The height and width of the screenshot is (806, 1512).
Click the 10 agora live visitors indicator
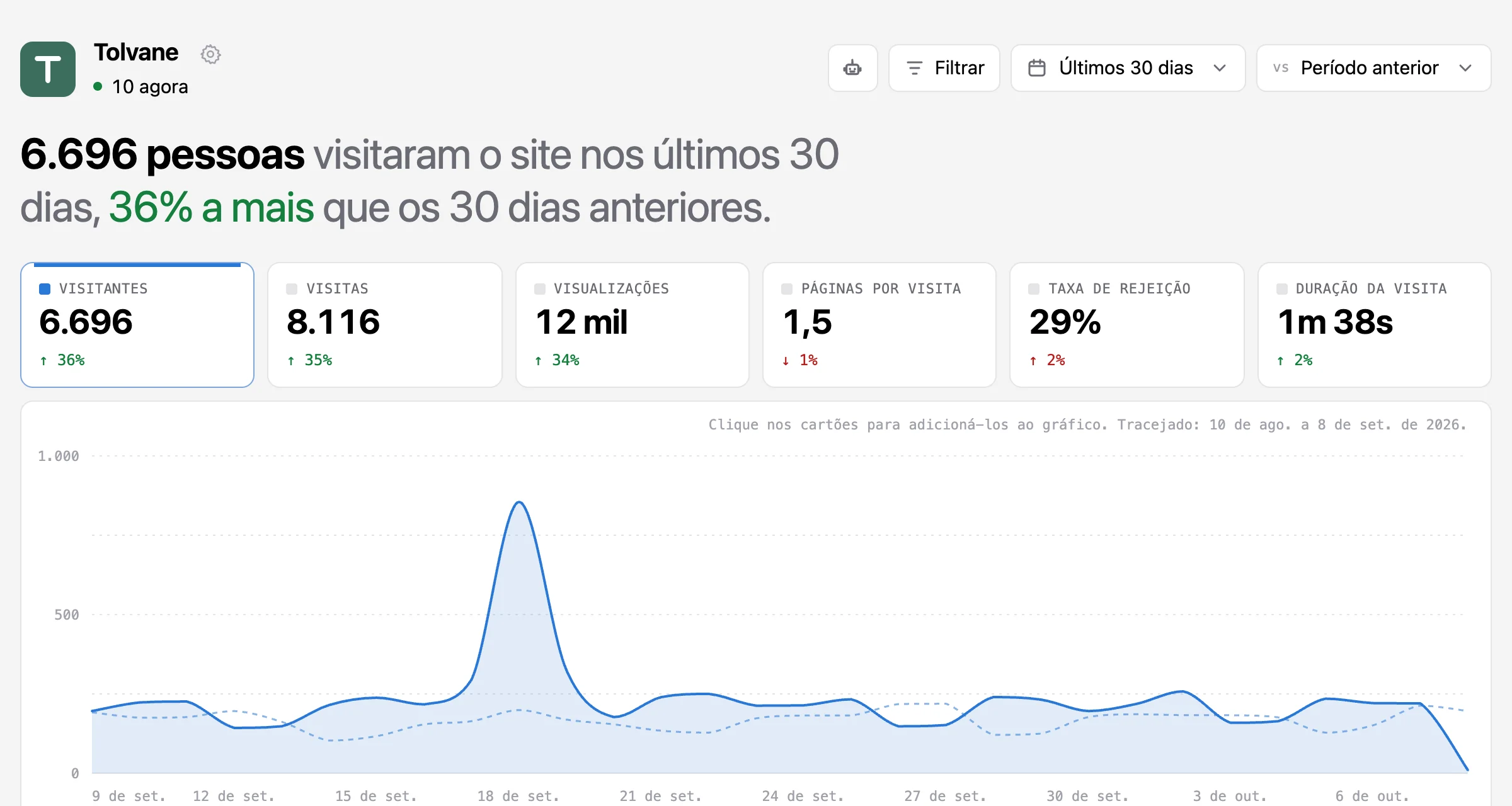coord(140,87)
